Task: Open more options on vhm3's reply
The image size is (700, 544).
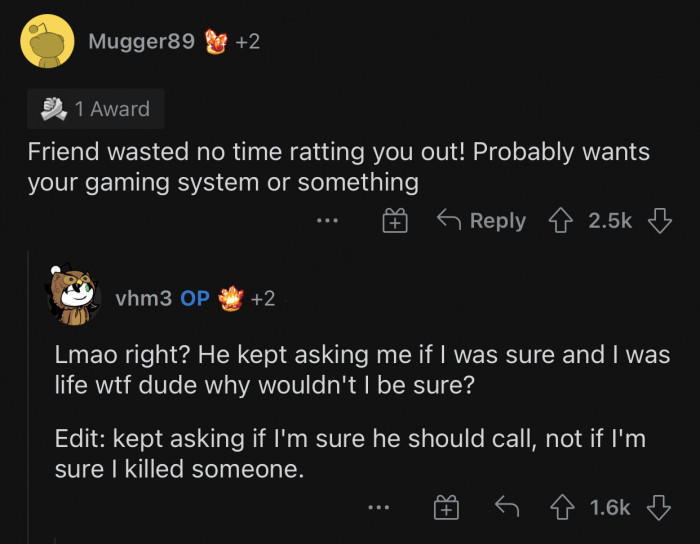Action: (x=377, y=508)
